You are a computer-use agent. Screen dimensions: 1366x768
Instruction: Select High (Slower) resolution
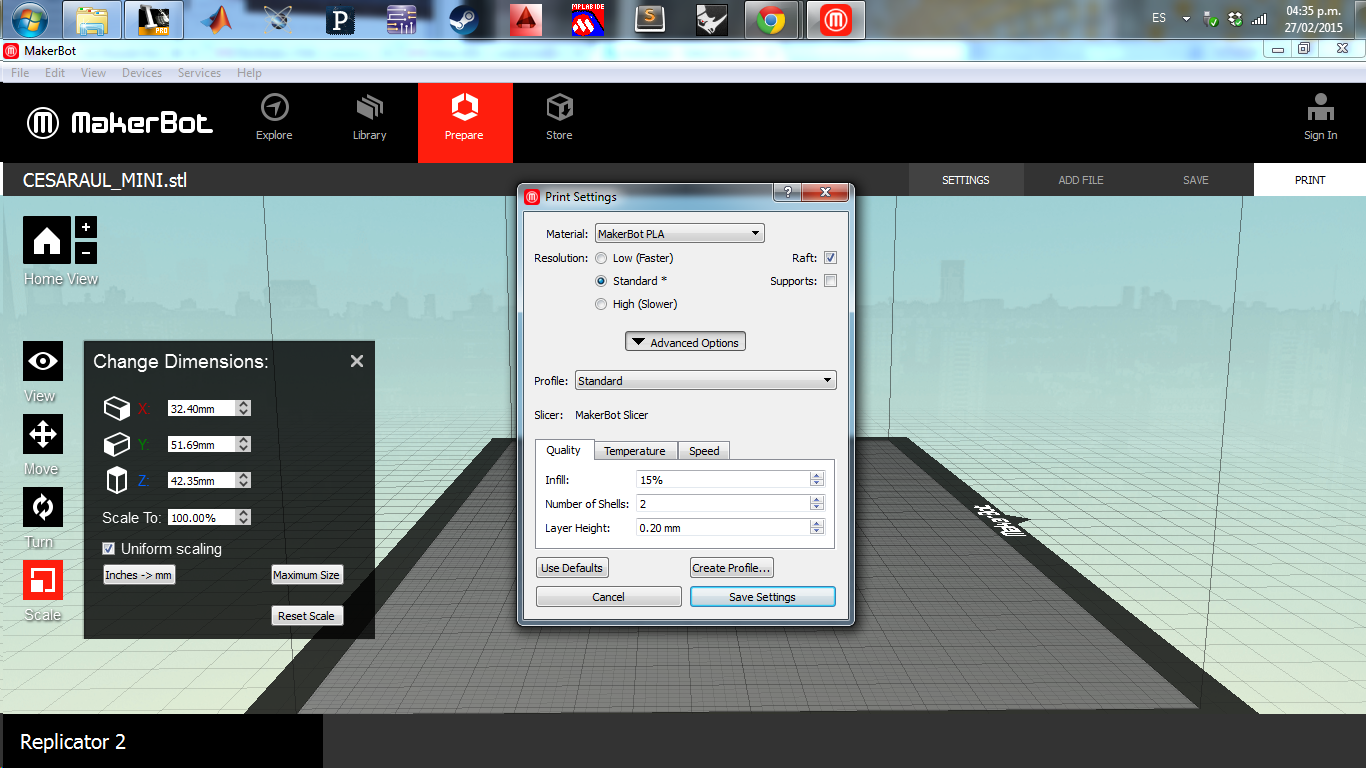pos(601,304)
